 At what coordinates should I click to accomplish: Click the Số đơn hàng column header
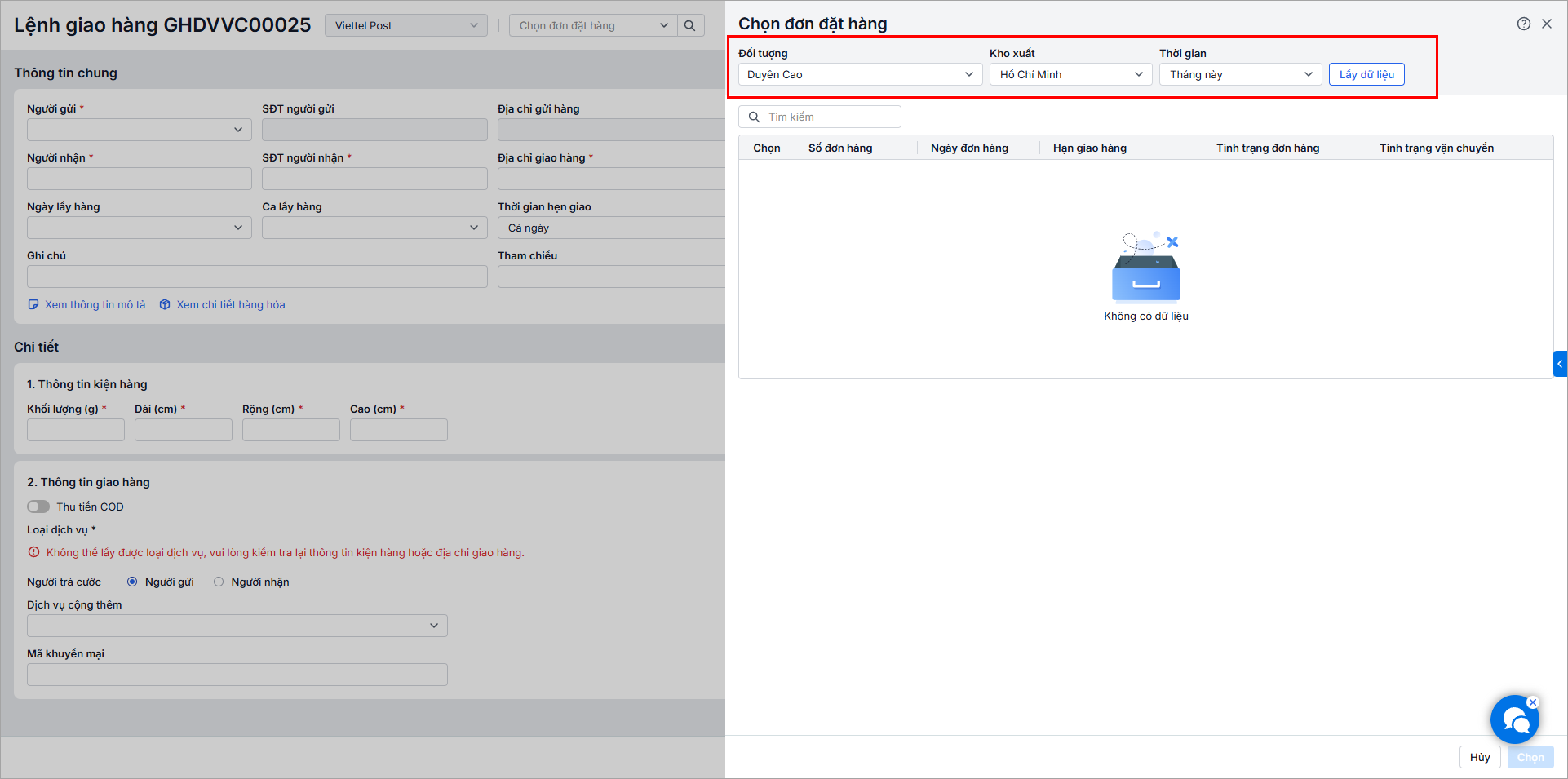[x=840, y=148]
